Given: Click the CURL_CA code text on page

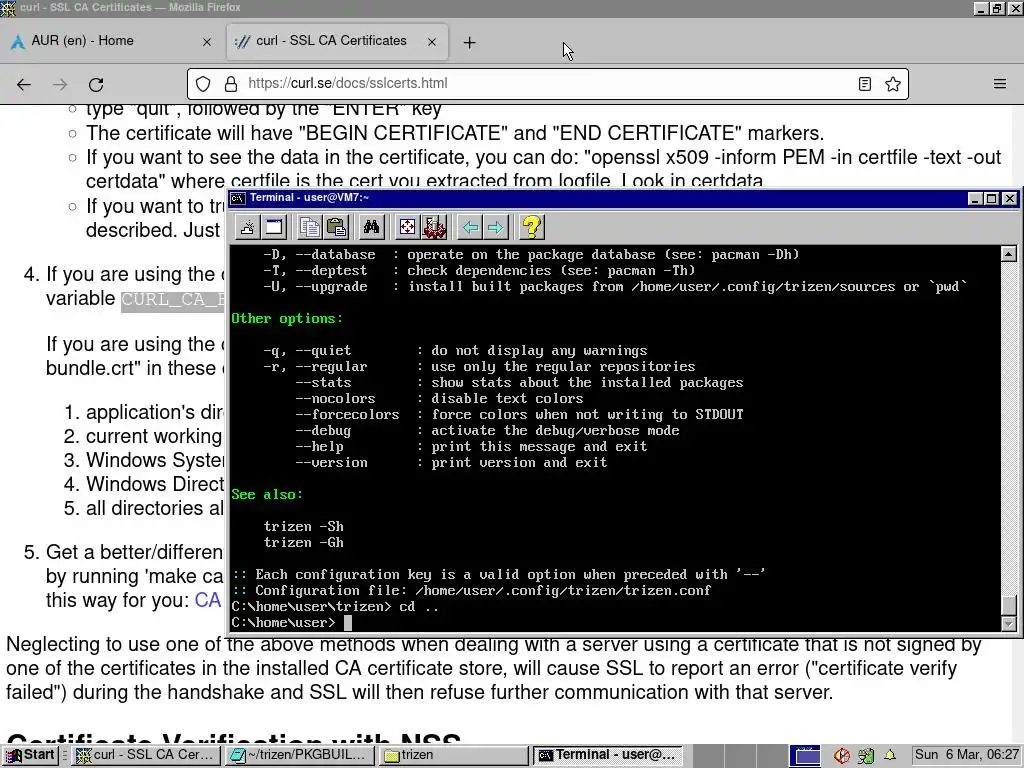Looking at the screenshot, I should [173, 300].
